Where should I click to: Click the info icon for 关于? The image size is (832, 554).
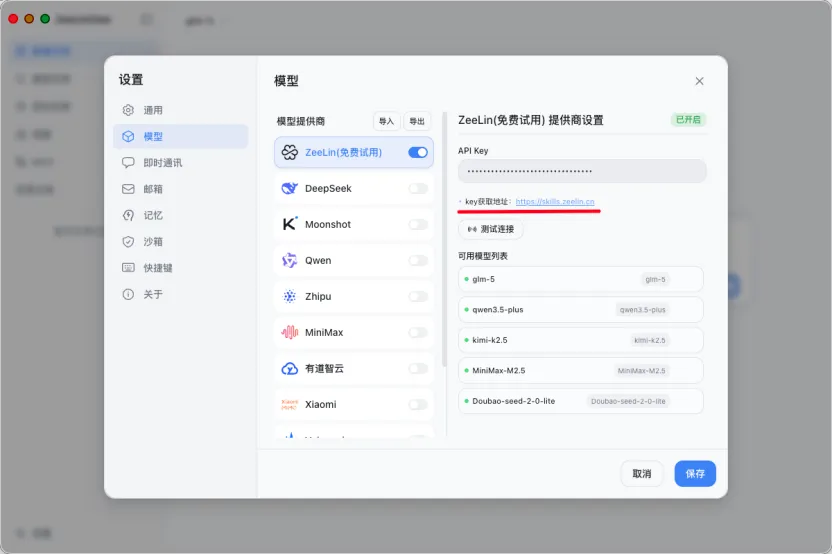[128, 294]
